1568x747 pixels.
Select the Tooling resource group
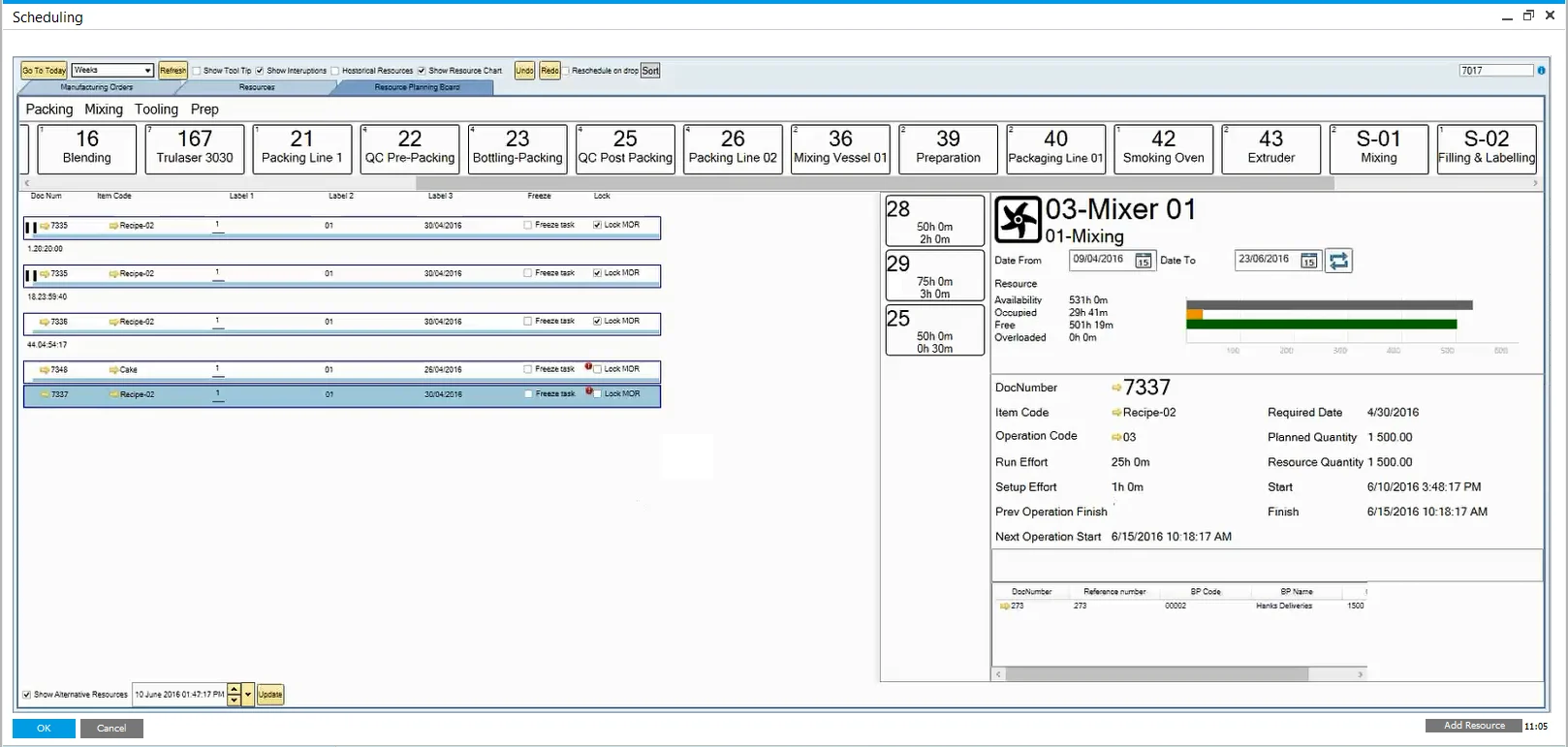pos(156,109)
